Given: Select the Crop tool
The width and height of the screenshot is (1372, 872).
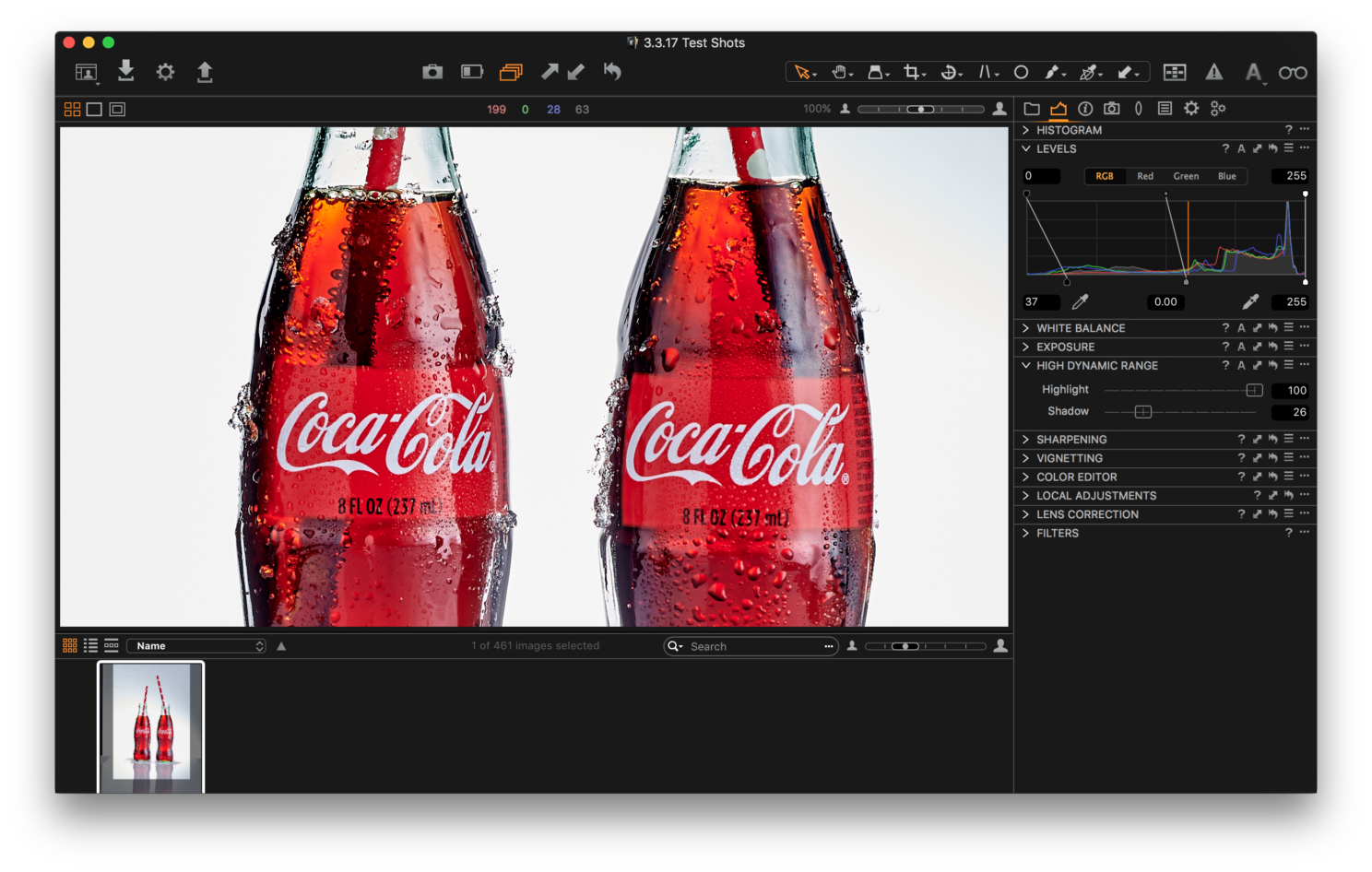Looking at the screenshot, I should (x=911, y=72).
